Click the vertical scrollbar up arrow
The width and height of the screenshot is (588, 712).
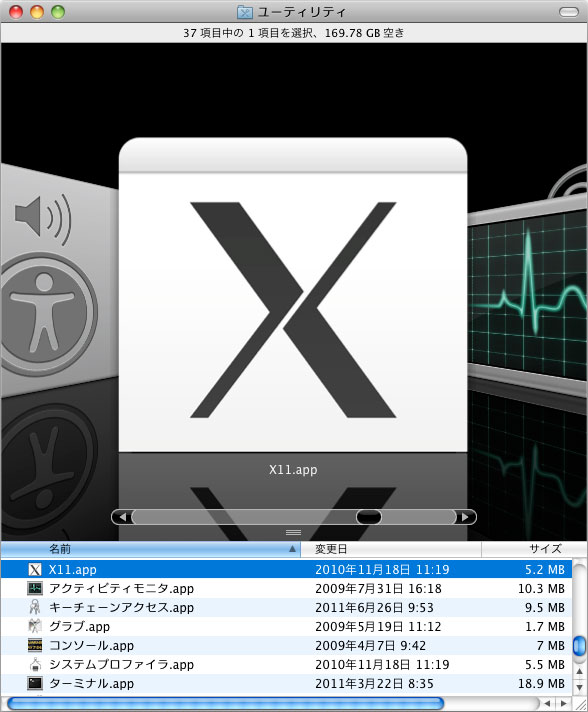point(579,672)
